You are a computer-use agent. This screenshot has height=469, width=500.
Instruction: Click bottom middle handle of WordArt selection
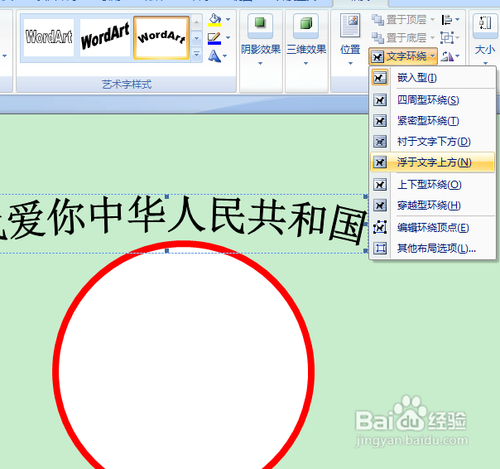click(x=167, y=251)
